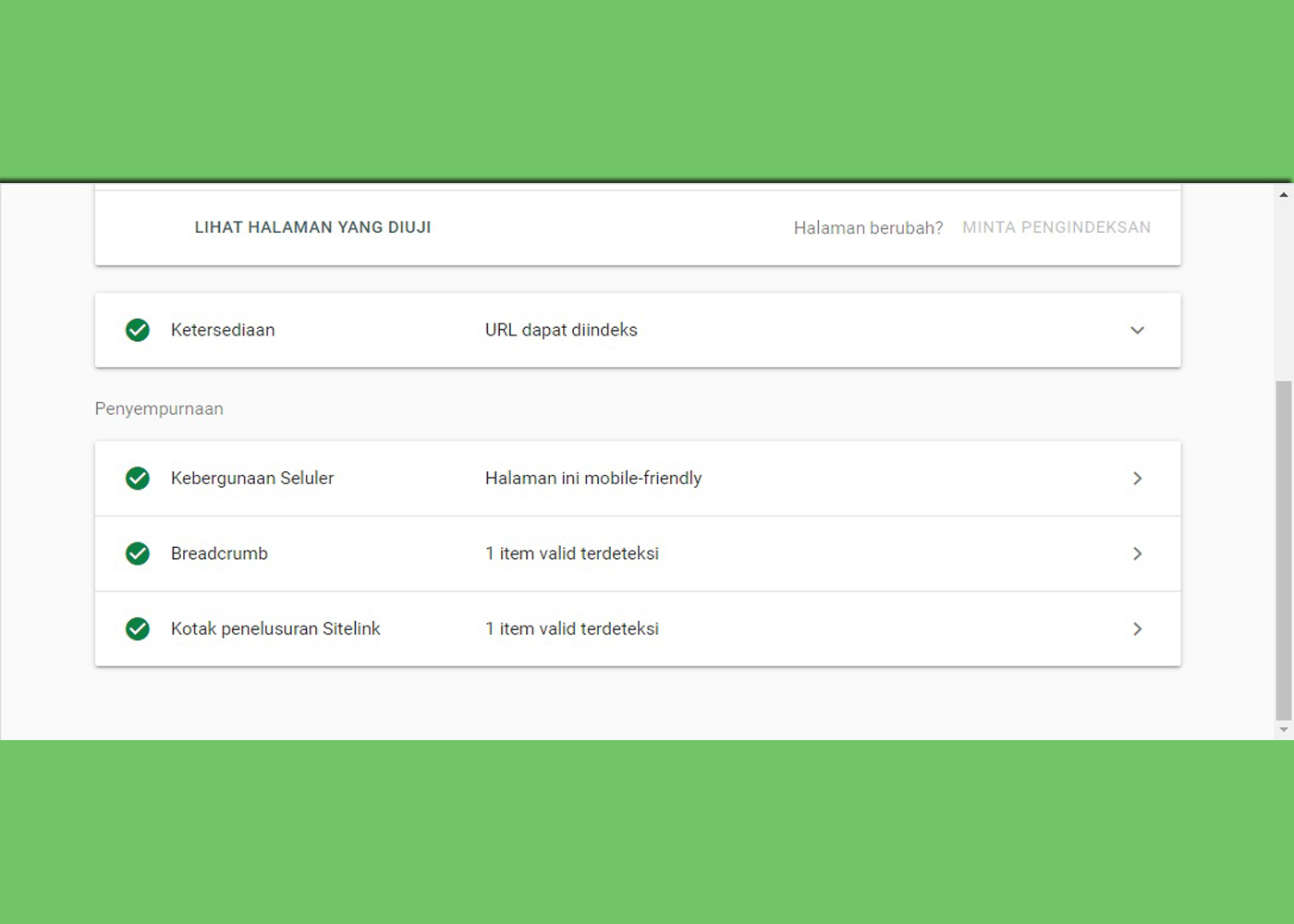Click the check icon next to Kebergunaan Seluler

click(x=137, y=478)
